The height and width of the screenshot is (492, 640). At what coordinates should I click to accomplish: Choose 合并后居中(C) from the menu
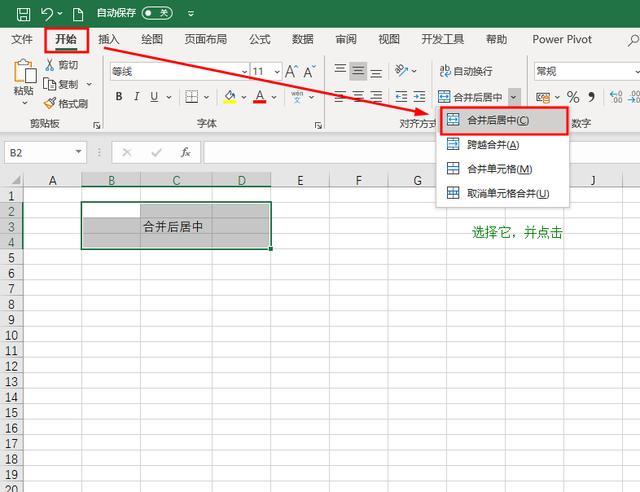[503, 120]
